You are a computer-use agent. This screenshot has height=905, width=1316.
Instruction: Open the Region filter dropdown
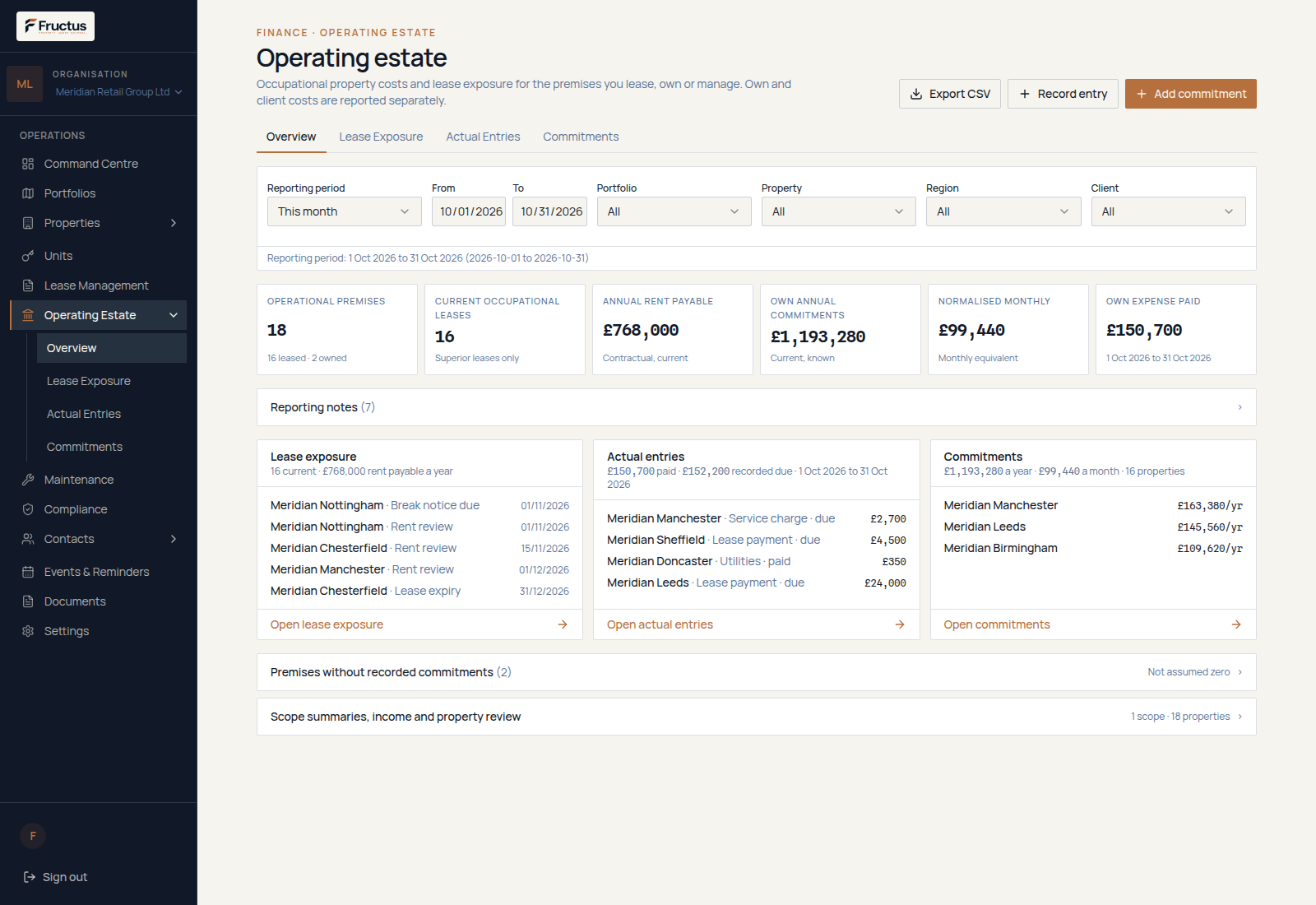(1003, 211)
